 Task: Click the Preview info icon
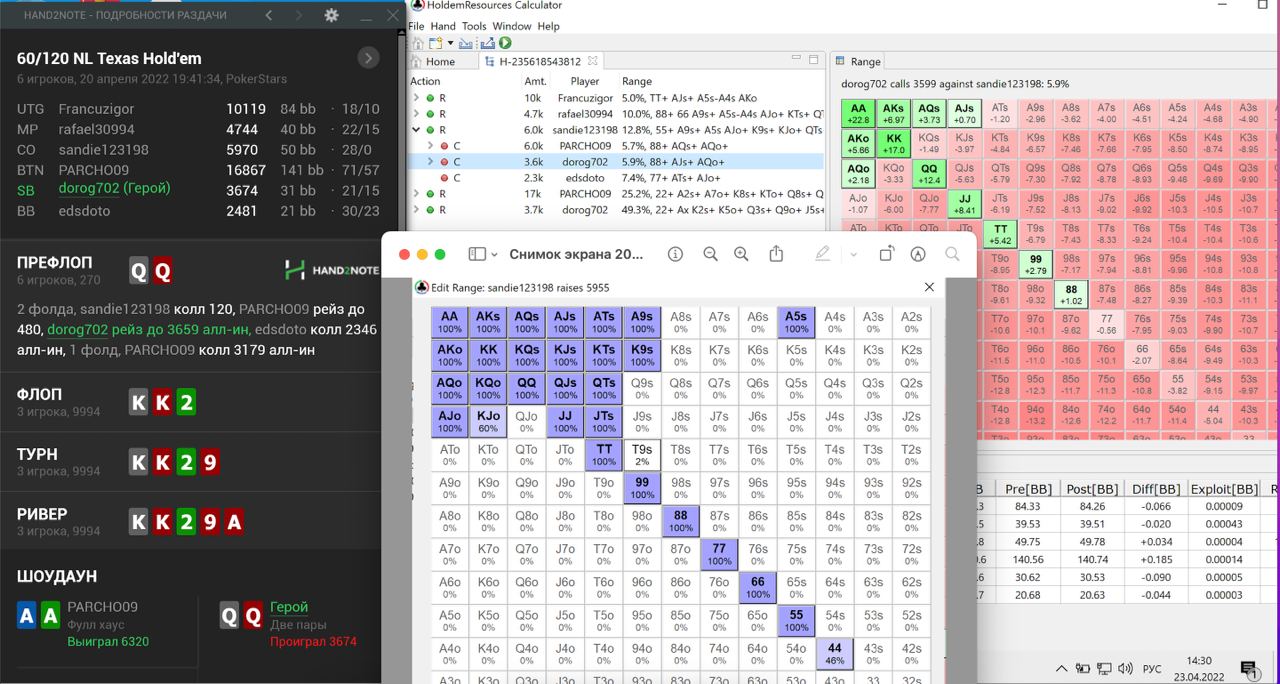(675, 254)
